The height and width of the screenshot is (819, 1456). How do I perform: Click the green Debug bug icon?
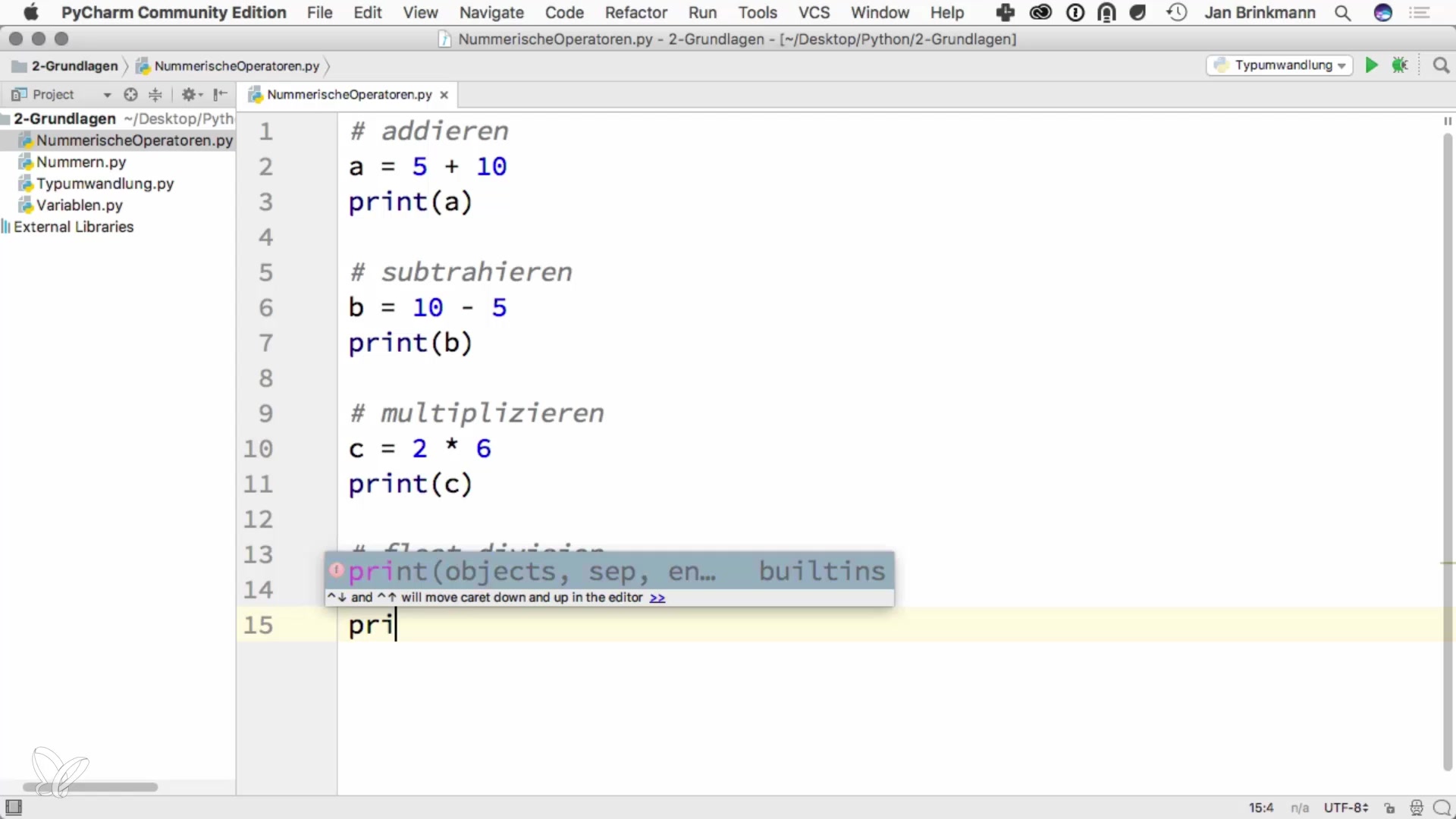[1400, 65]
